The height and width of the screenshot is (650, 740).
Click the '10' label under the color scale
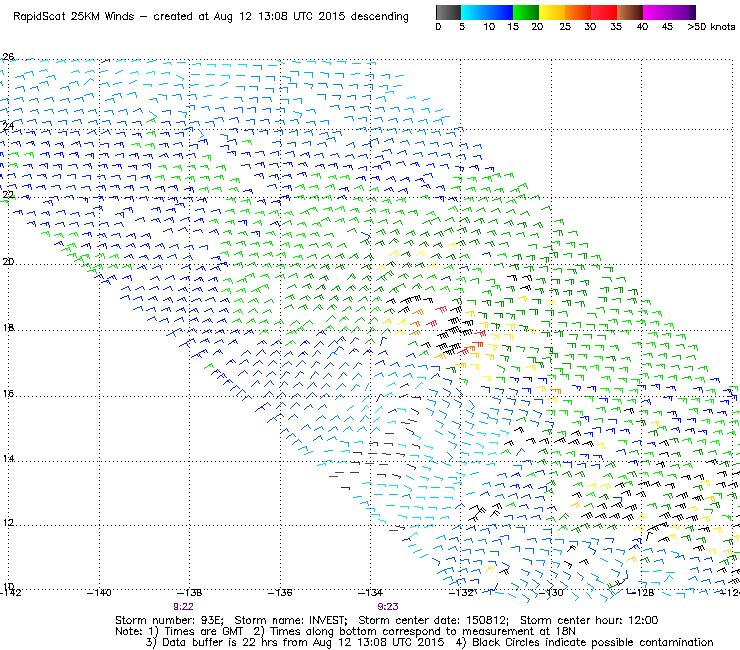(489, 27)
